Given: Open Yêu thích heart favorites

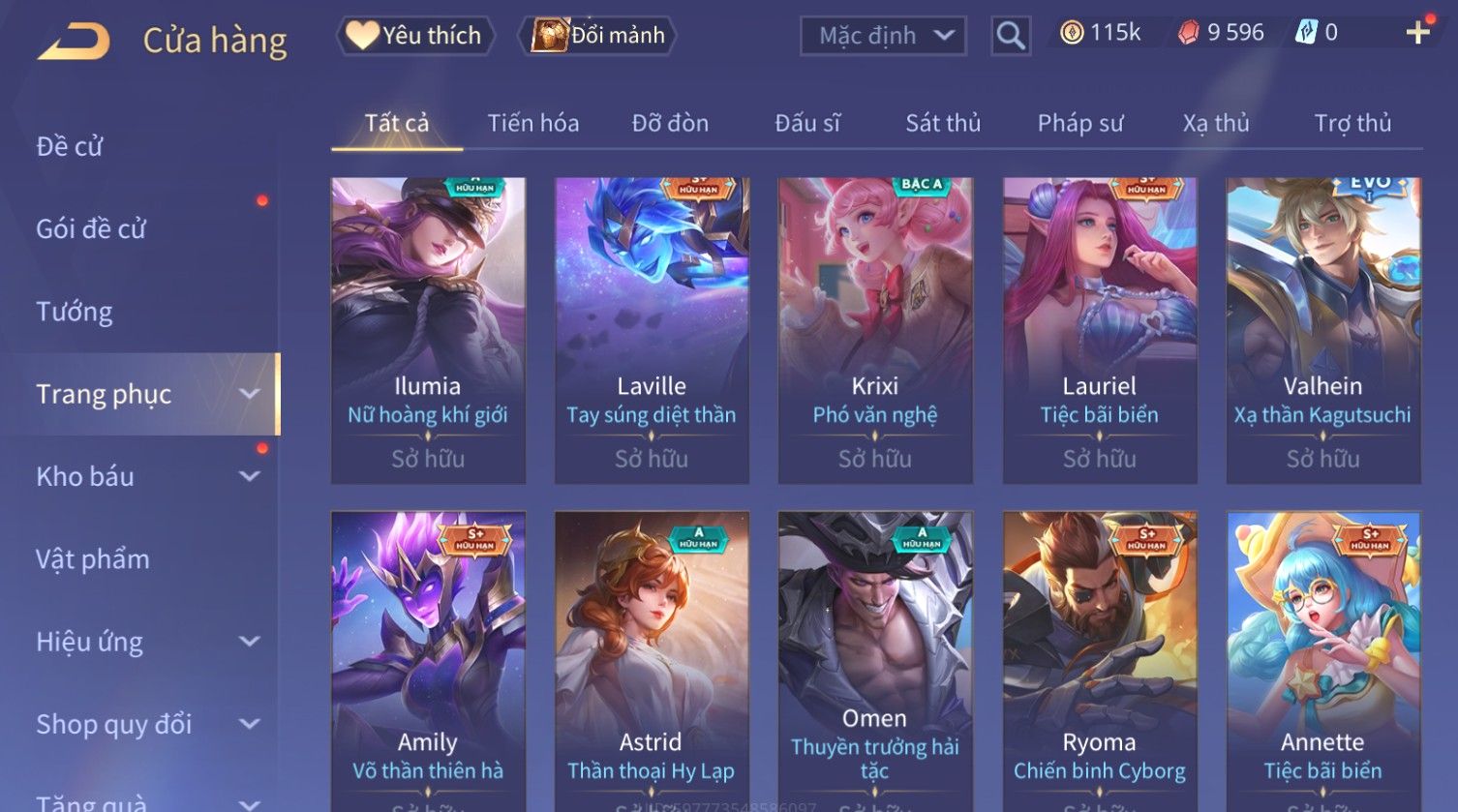Looking at the screenshot, I should pos(415,36).
